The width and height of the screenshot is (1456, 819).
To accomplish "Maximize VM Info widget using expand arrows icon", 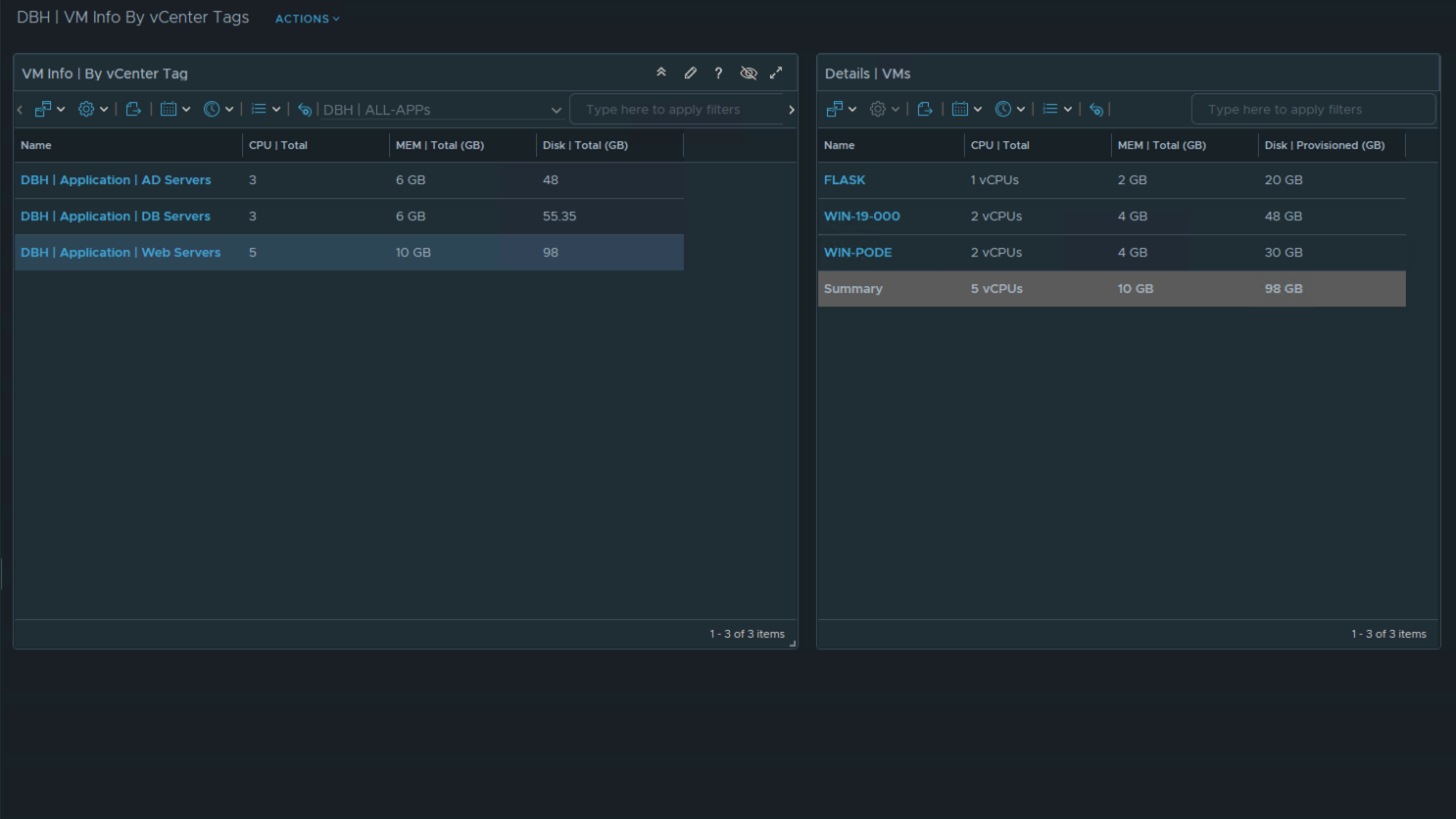I will click(x=776, y=72).
